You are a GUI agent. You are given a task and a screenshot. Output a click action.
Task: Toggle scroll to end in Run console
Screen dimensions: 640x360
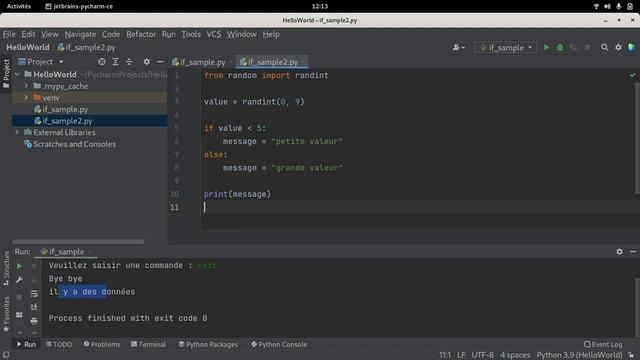[34, 307]
